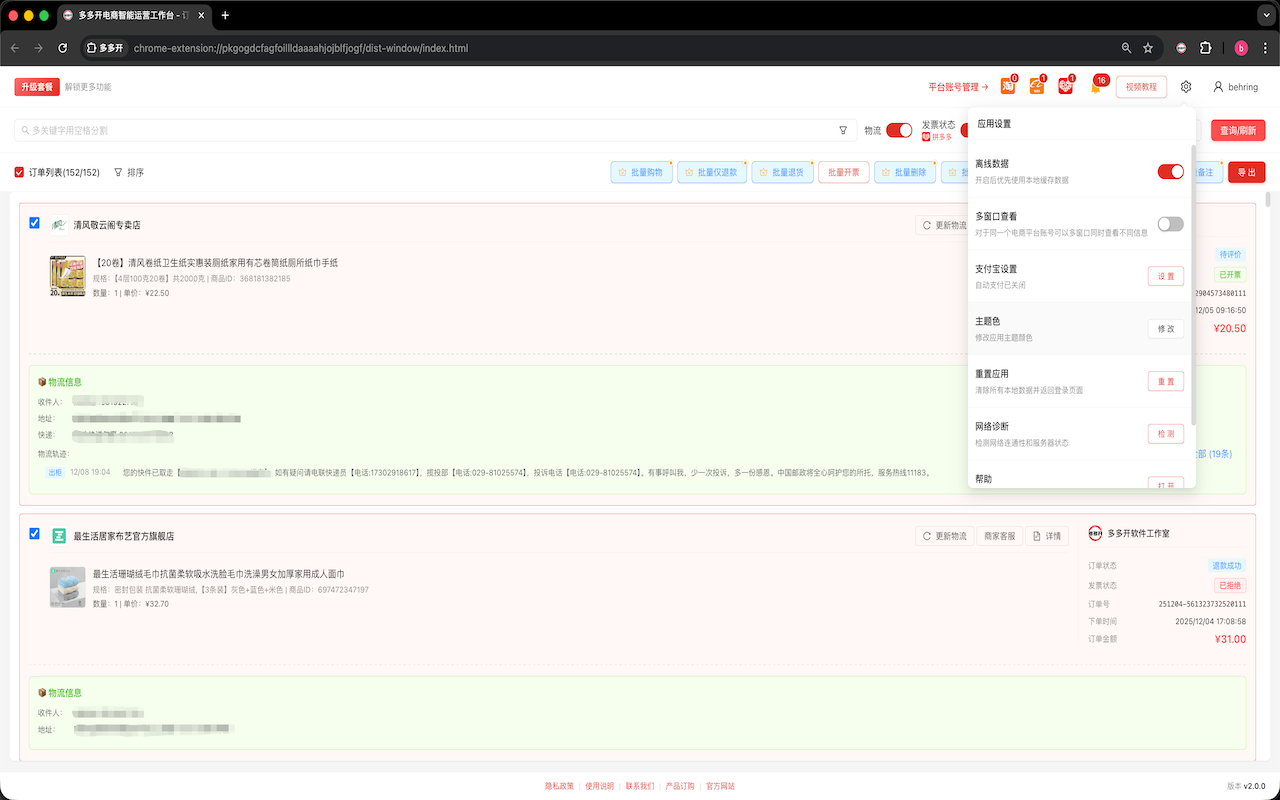The width and height of the screenshot is (1280, 800).
Task: Click the 最生活居家布艺官方旗舰店 shop logo
Action: pyautogui.click(x=59, y=536)
